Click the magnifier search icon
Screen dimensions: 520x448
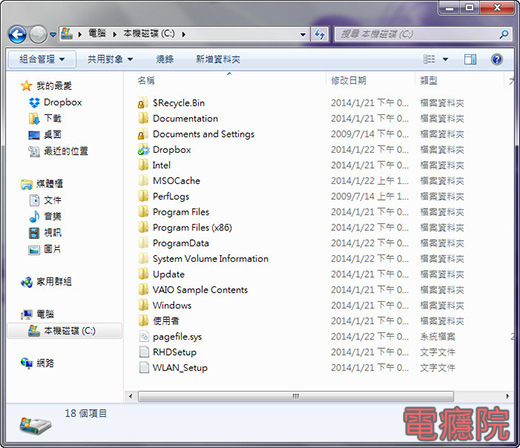(504, 34)
